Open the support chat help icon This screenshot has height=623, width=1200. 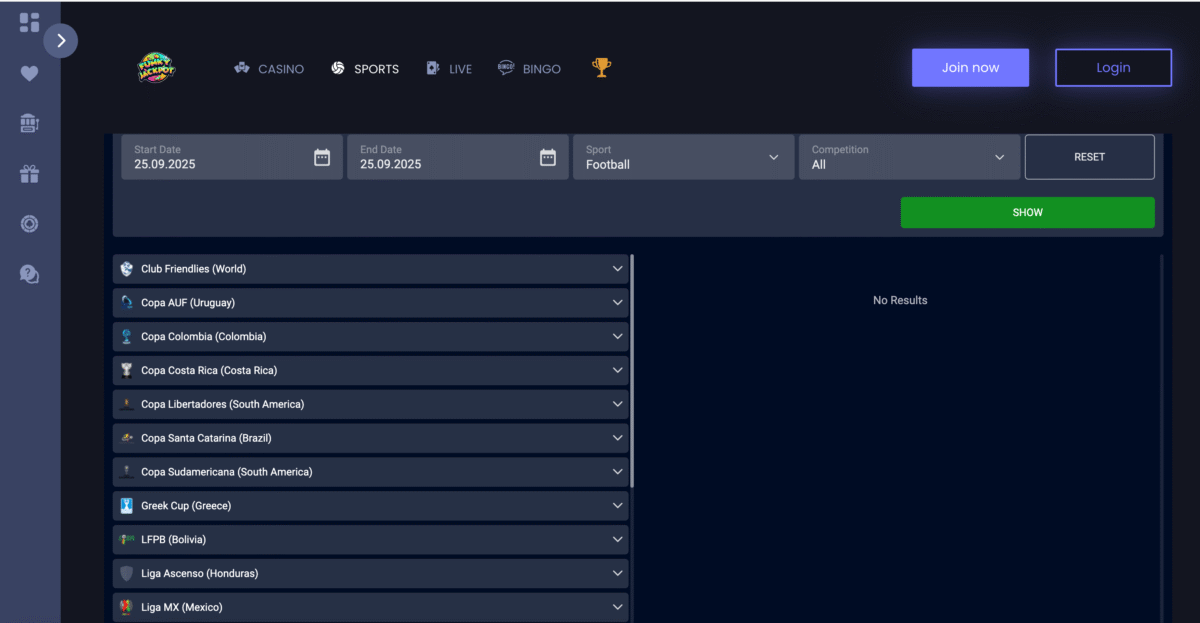pyautogui.click(x=29, y=274)
